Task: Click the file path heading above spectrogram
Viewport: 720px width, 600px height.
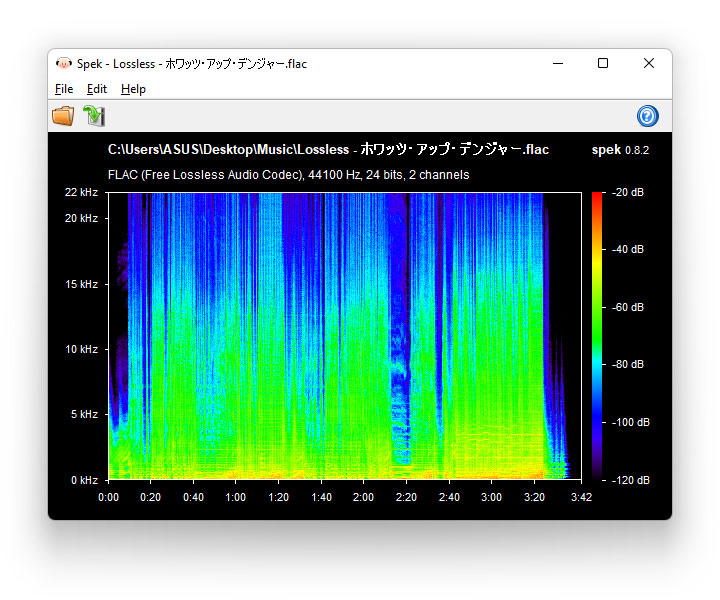Action: click(x=328, y=150)
